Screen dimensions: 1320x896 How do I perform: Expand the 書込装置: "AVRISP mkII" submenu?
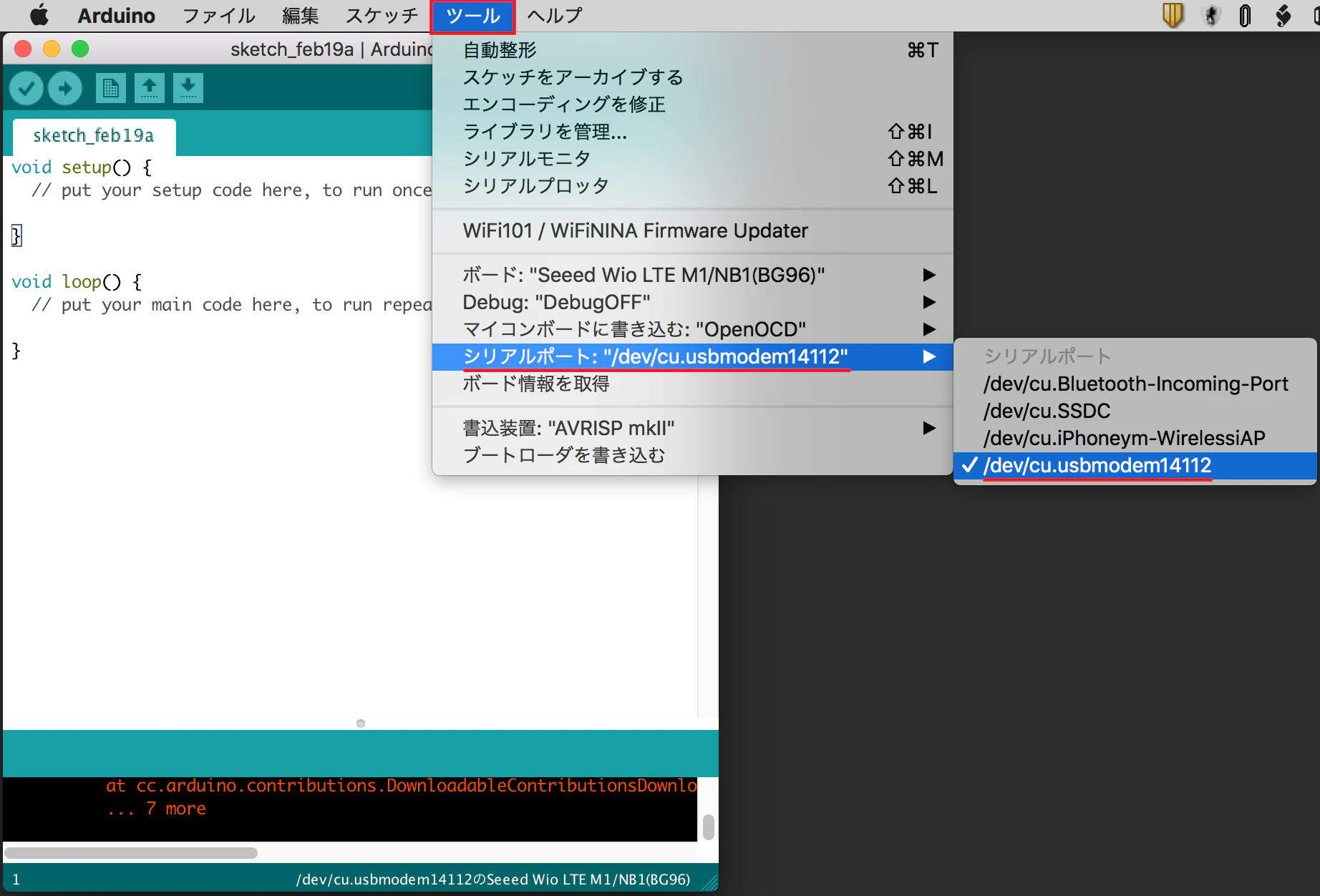(692, 428)
